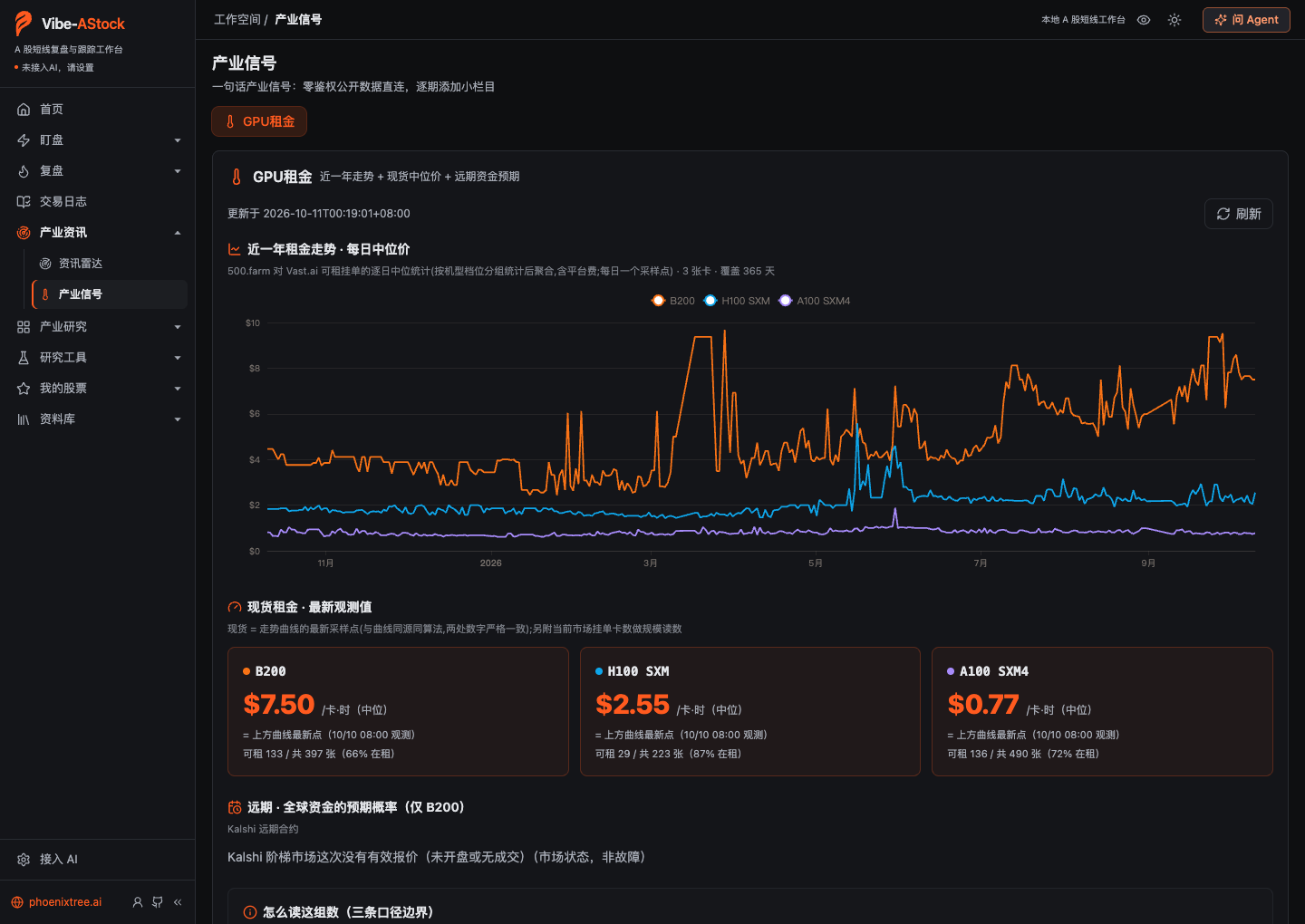Screen dimensions: 1305x924
Task: Click the 现货租金 gauge icon
Action: click(x=235, y=607)
